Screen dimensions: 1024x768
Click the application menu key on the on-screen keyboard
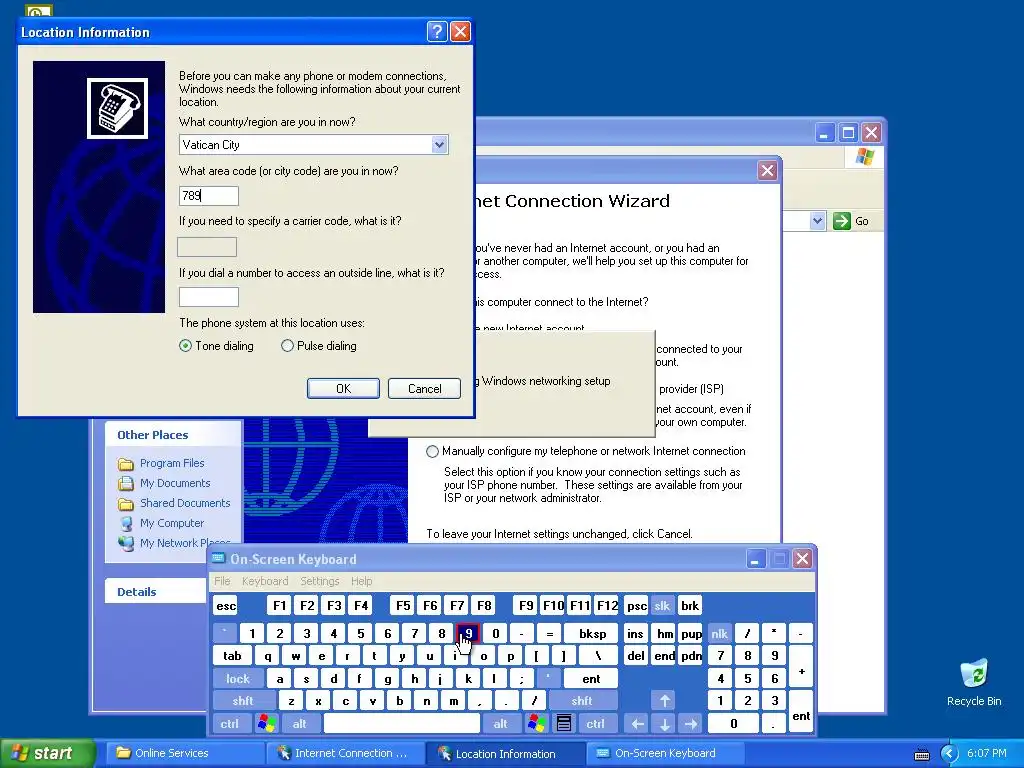(564, 723)
